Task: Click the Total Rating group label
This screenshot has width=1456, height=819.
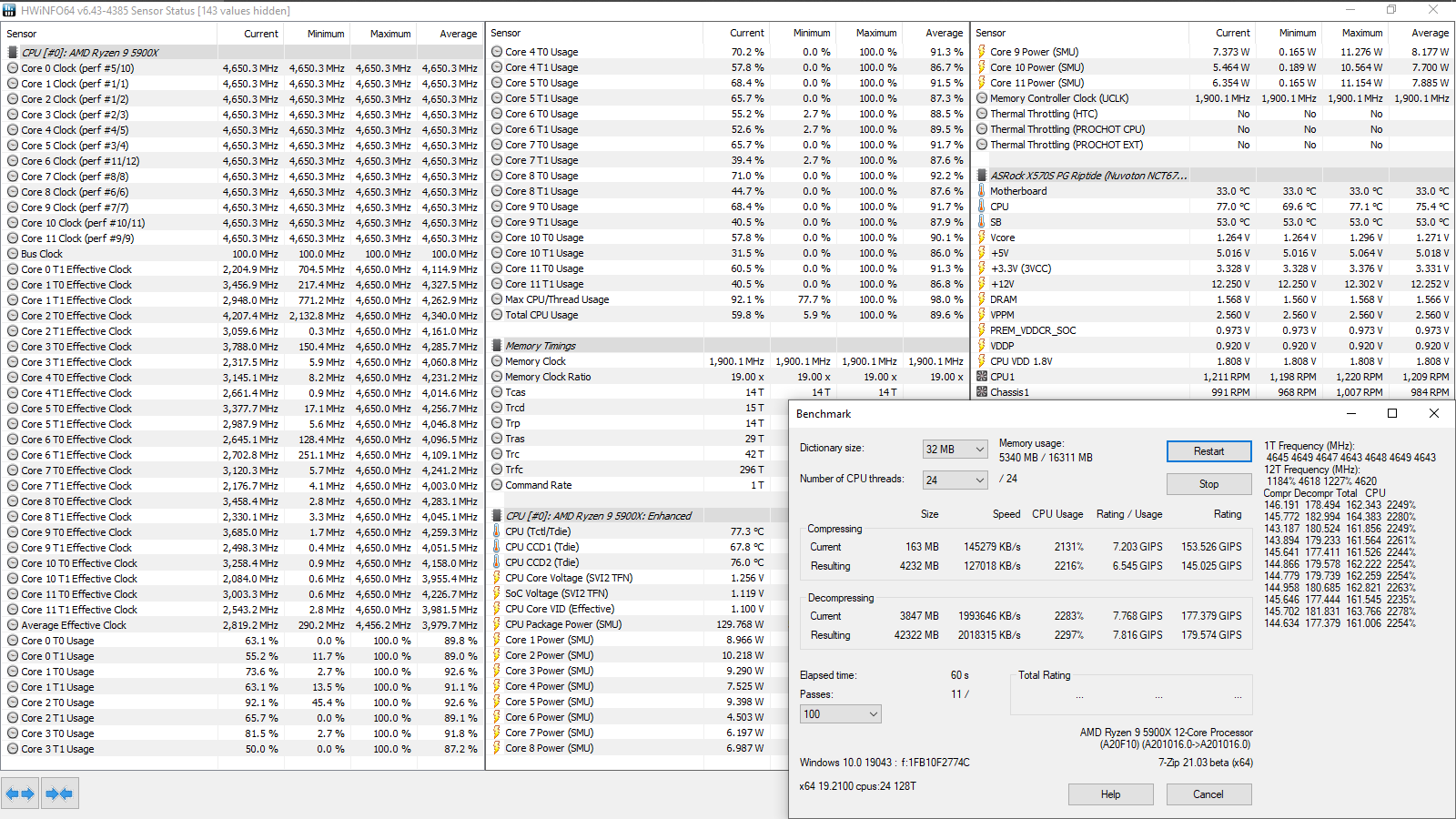Action: pyautogui.click(x=1044, y=675)
